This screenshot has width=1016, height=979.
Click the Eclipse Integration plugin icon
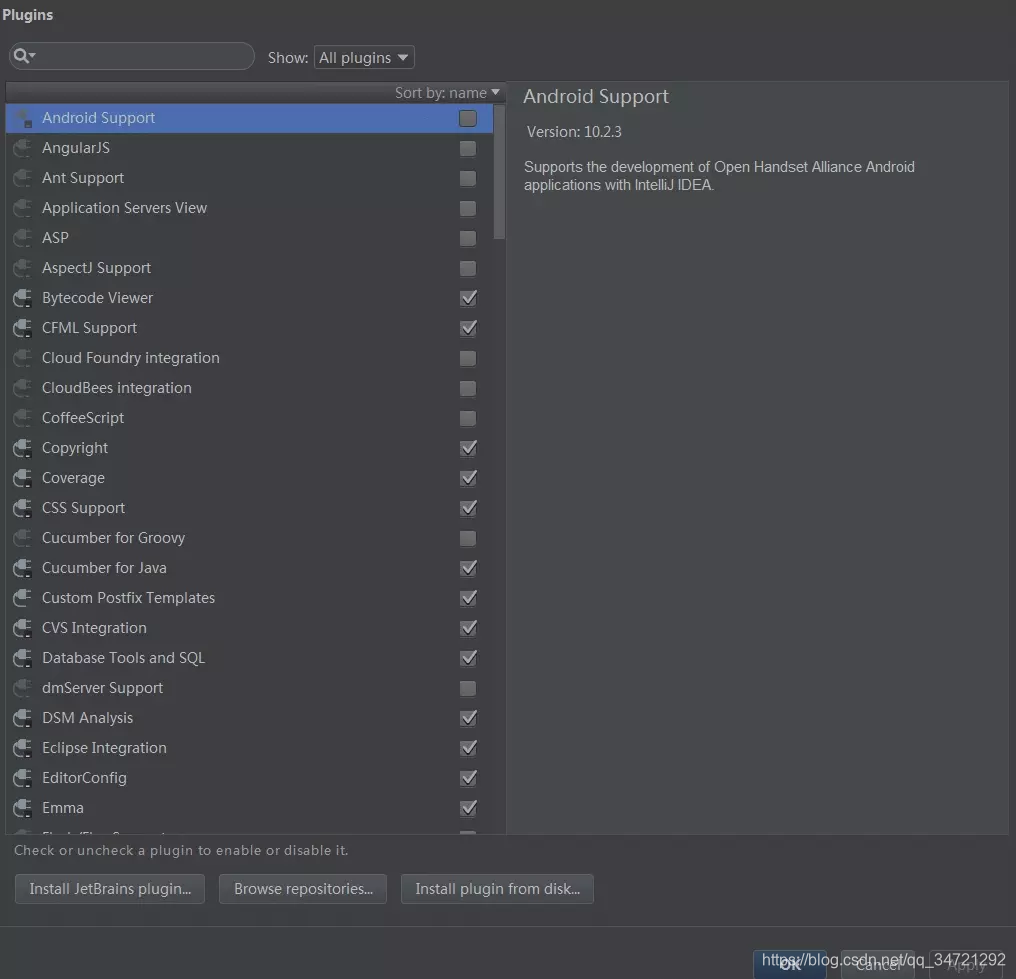[x=23, y=748]
